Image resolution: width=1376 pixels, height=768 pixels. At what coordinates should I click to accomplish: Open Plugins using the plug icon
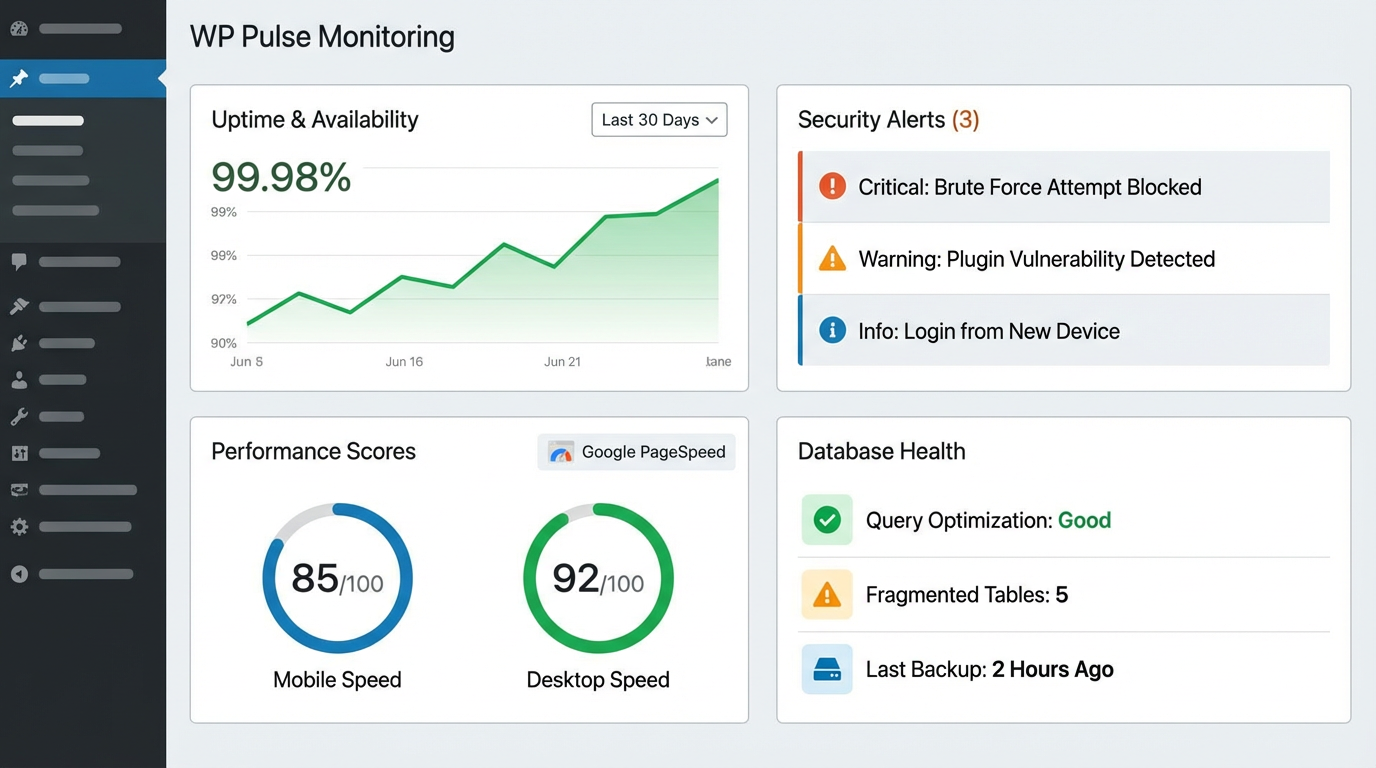18,342
